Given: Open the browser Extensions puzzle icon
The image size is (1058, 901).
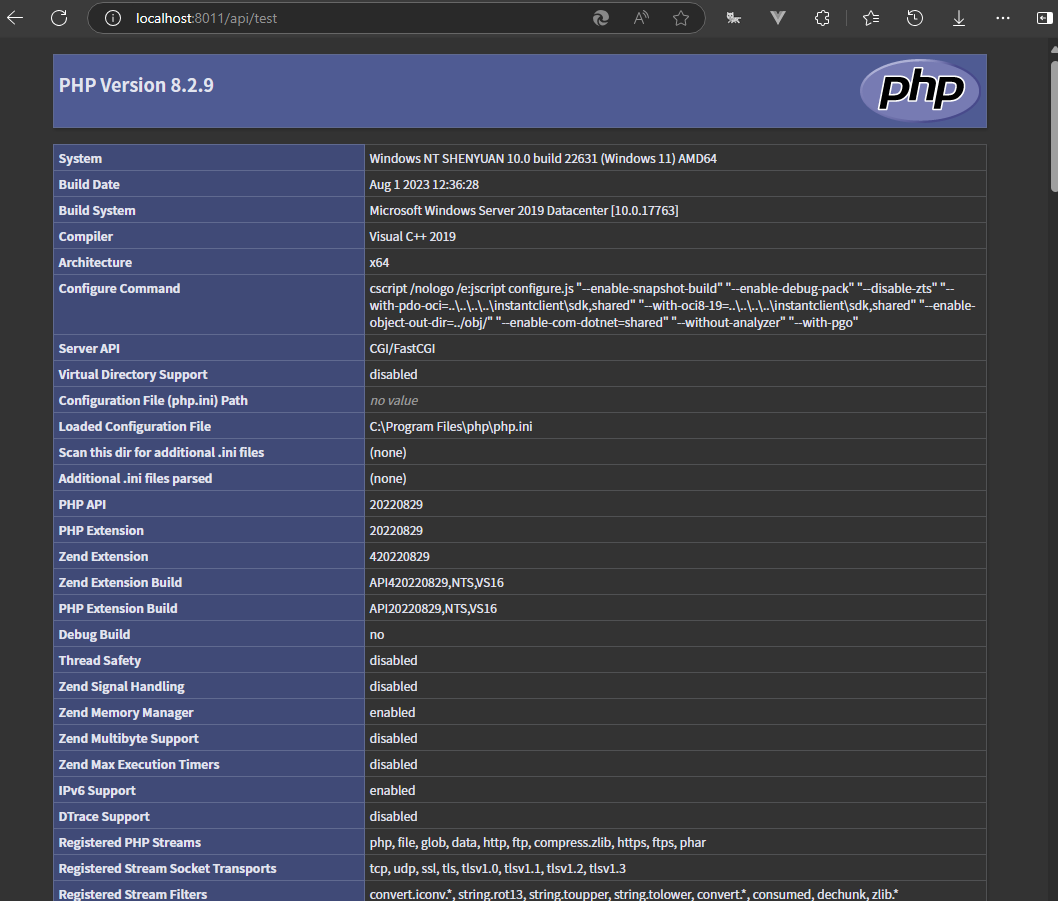Looking at the screenshot, I should [x=822, y=18].
